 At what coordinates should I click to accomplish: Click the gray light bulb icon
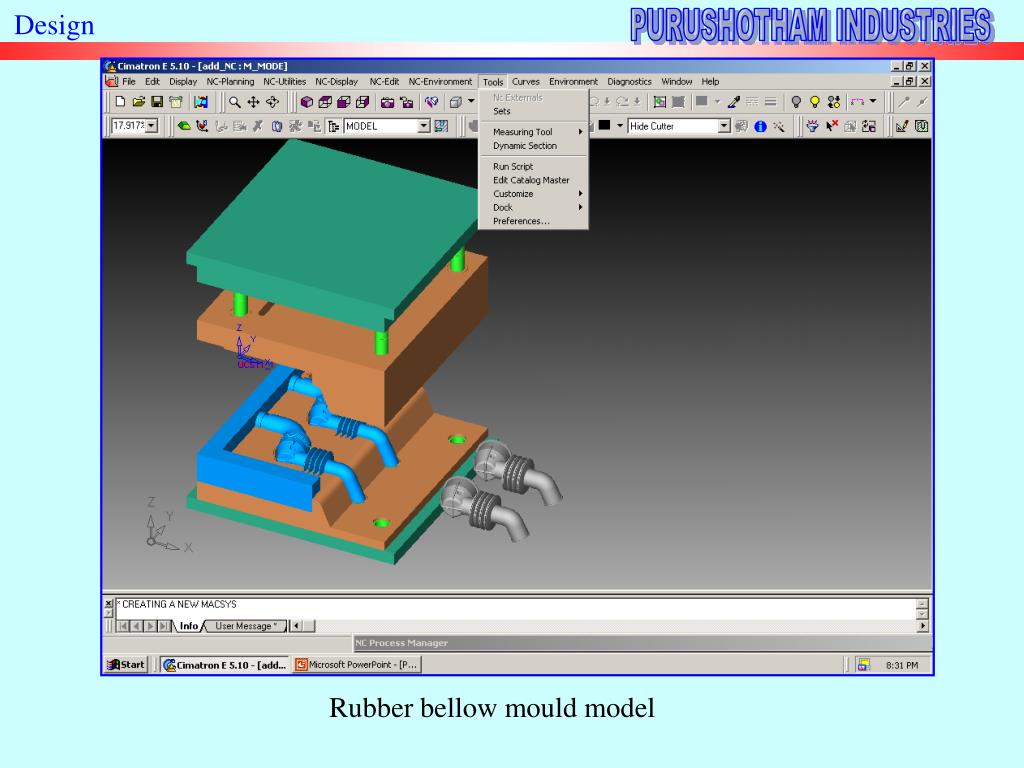pyautogui.click(x=796, y=102)
